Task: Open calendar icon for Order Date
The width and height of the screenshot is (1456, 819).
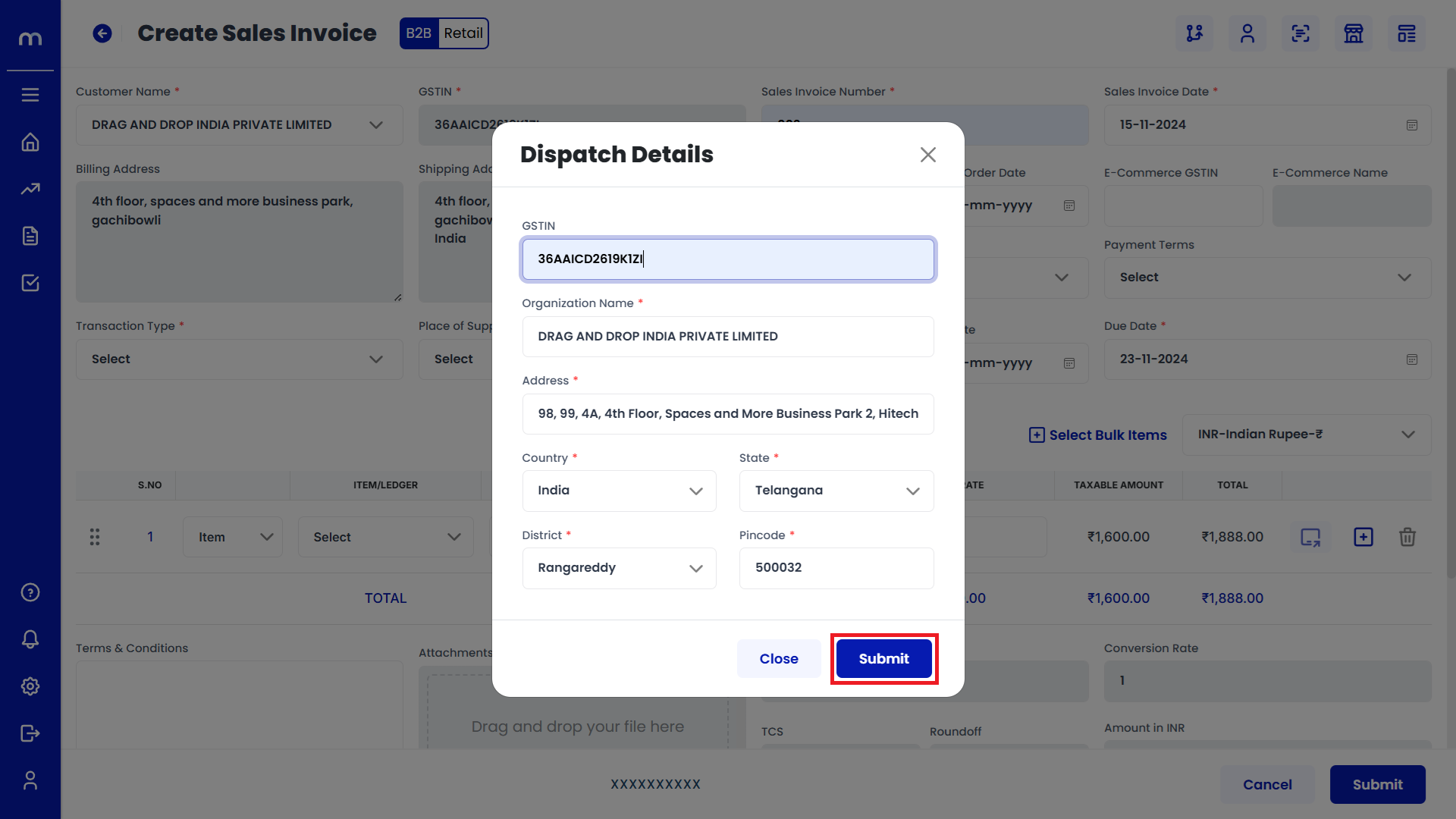Action: click(1069, 206)
